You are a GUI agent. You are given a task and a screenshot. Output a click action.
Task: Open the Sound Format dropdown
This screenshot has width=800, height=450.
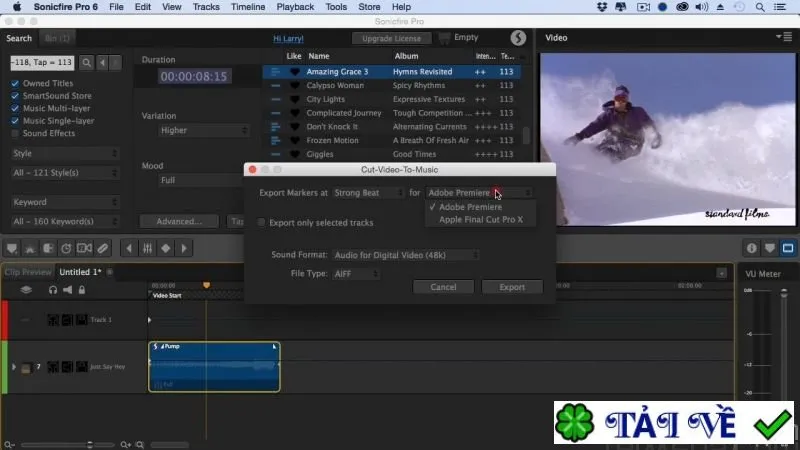pos(406,255)
